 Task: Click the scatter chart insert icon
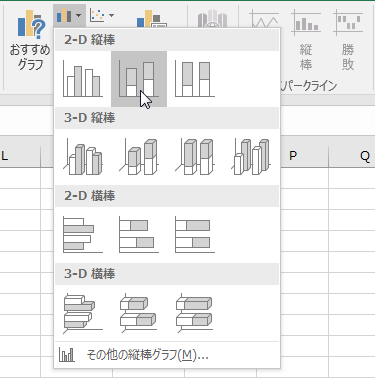97,15
